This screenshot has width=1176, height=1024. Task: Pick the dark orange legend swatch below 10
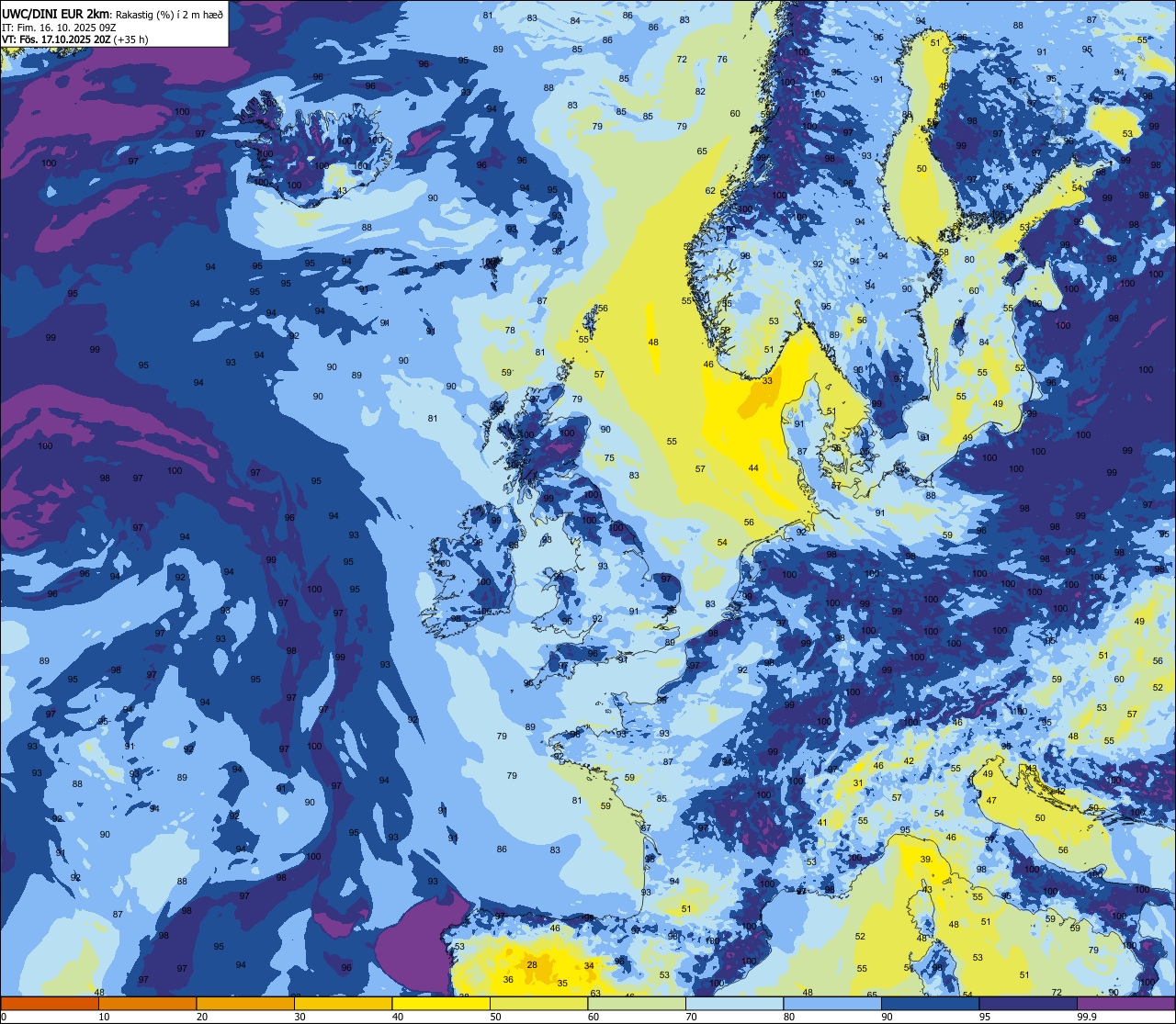pyautogui.click(x=49, y=1004)
